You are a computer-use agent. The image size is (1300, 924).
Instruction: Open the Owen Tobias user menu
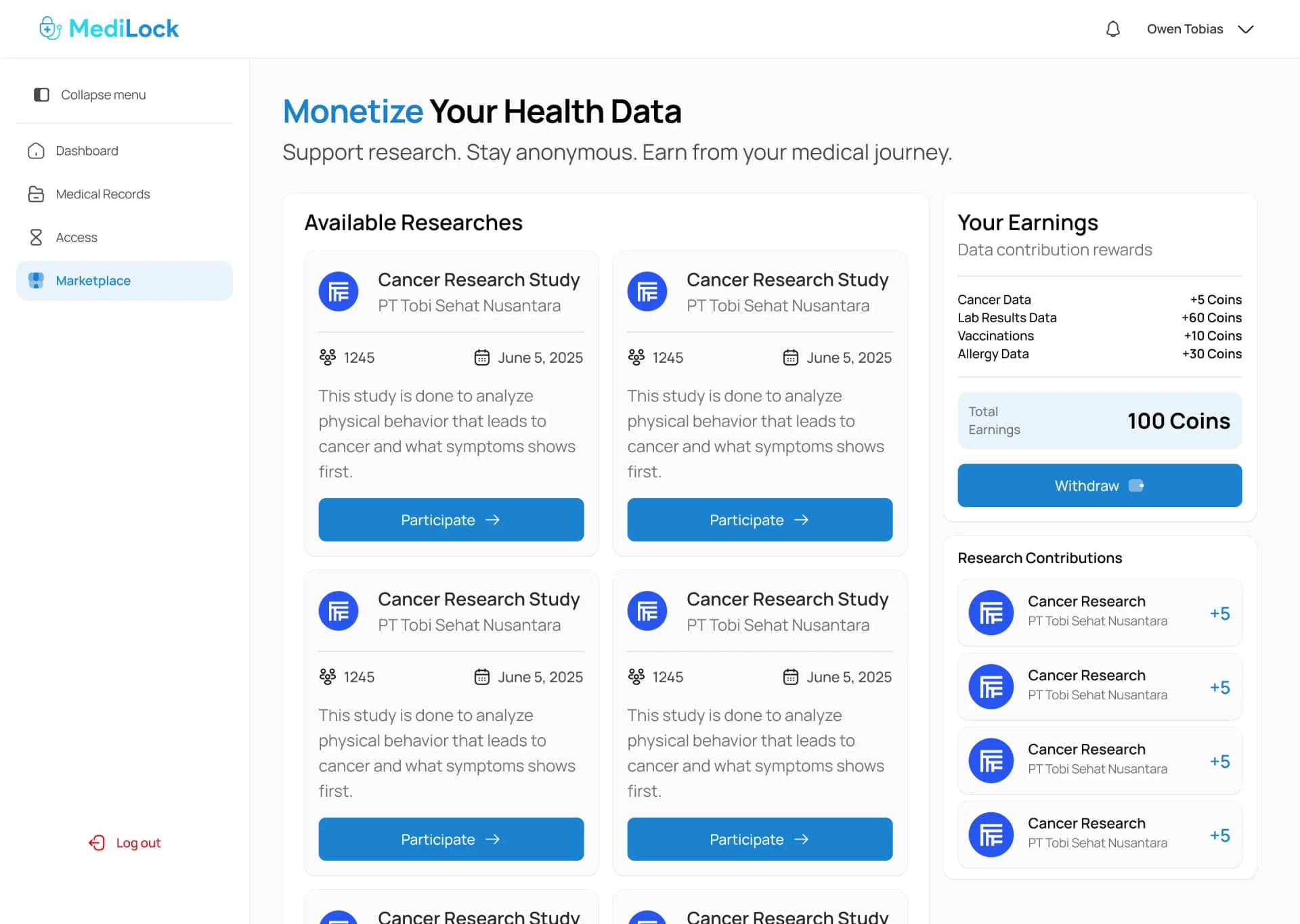[1185, 29]
